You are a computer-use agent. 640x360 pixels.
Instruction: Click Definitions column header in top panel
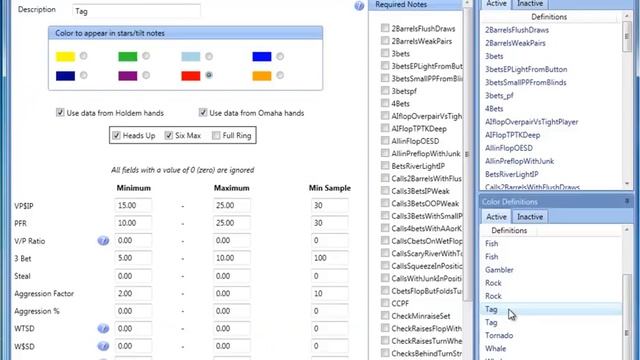tap(549, 17)
